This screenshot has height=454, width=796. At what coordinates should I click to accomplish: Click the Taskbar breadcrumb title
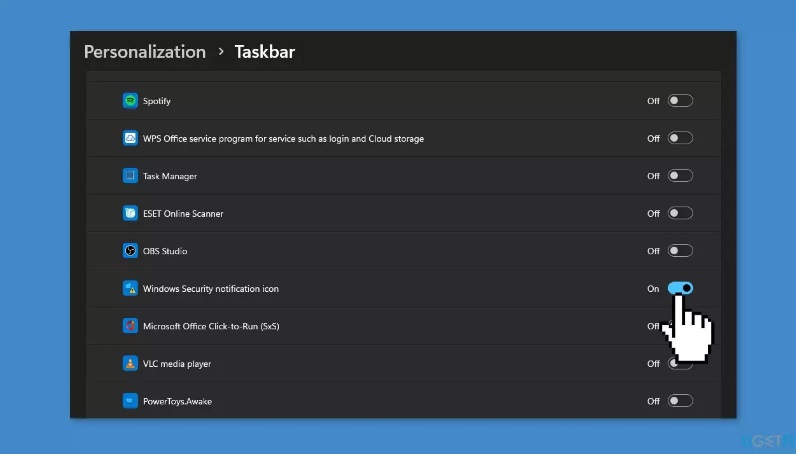(x=264, y=52)
